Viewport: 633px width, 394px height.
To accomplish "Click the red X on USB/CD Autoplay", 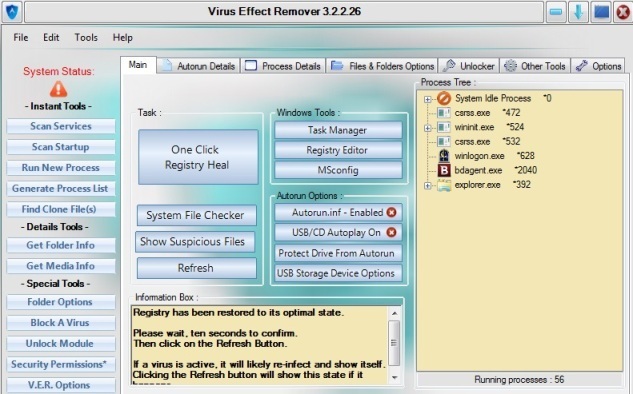I will click(391, 232).
